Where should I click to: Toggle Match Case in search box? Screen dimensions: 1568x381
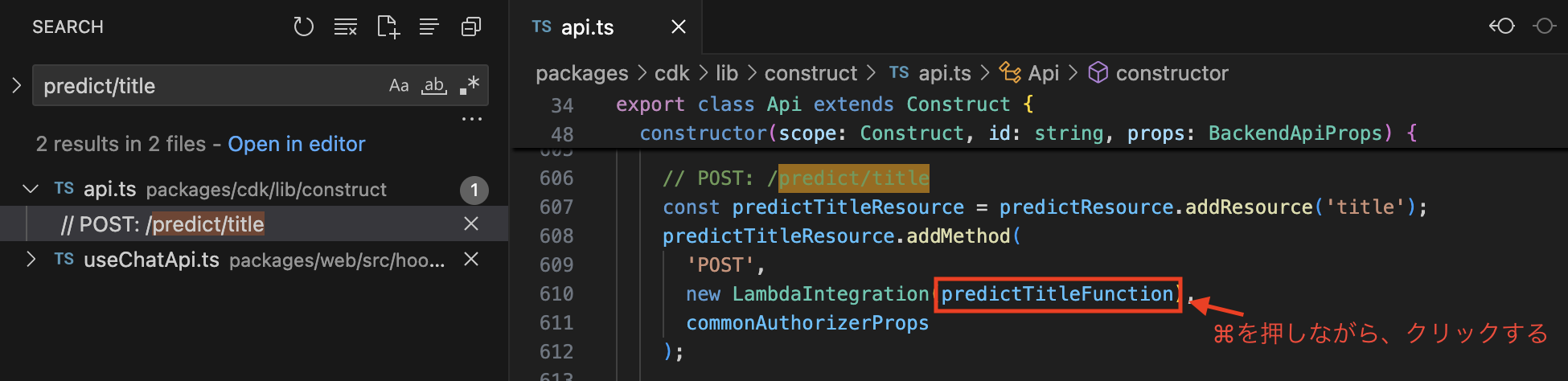(x=399, y=85)
